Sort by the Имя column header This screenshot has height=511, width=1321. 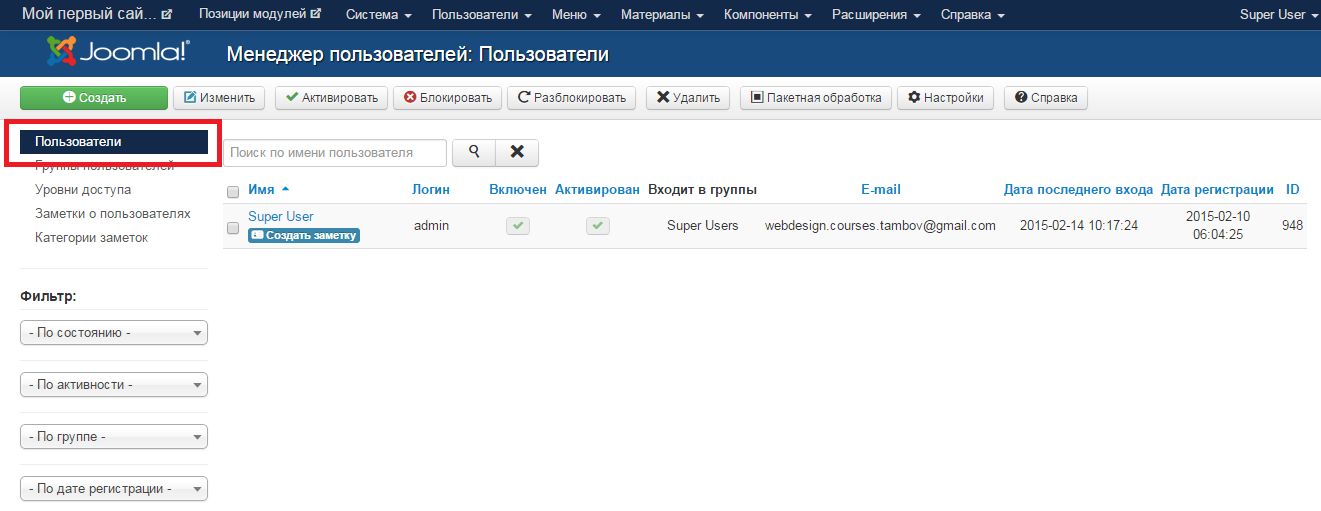[269, 189]
